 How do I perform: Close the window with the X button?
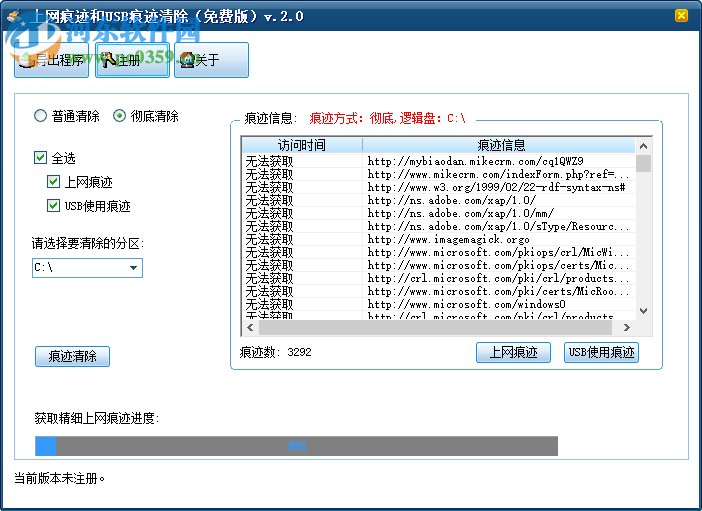point(681,16)
